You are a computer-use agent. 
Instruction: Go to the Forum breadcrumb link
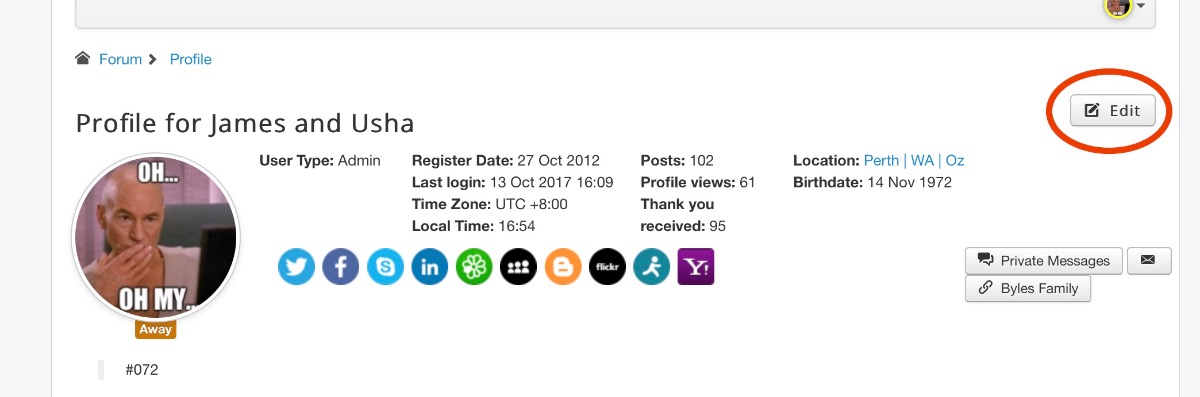[120, 59]
